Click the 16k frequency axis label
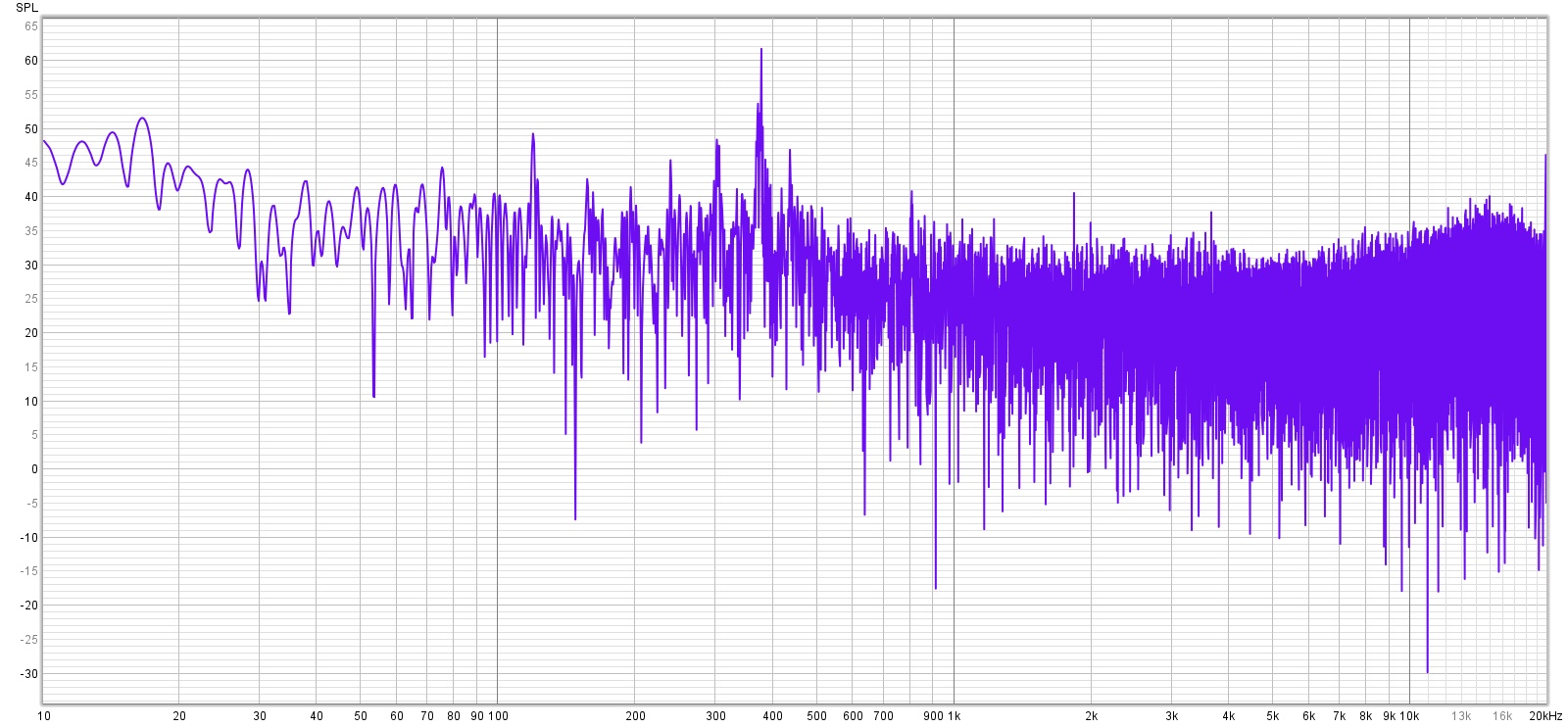Image resolution: width=1568 pixels, height=728 pixels. (x=1502, y=716)
